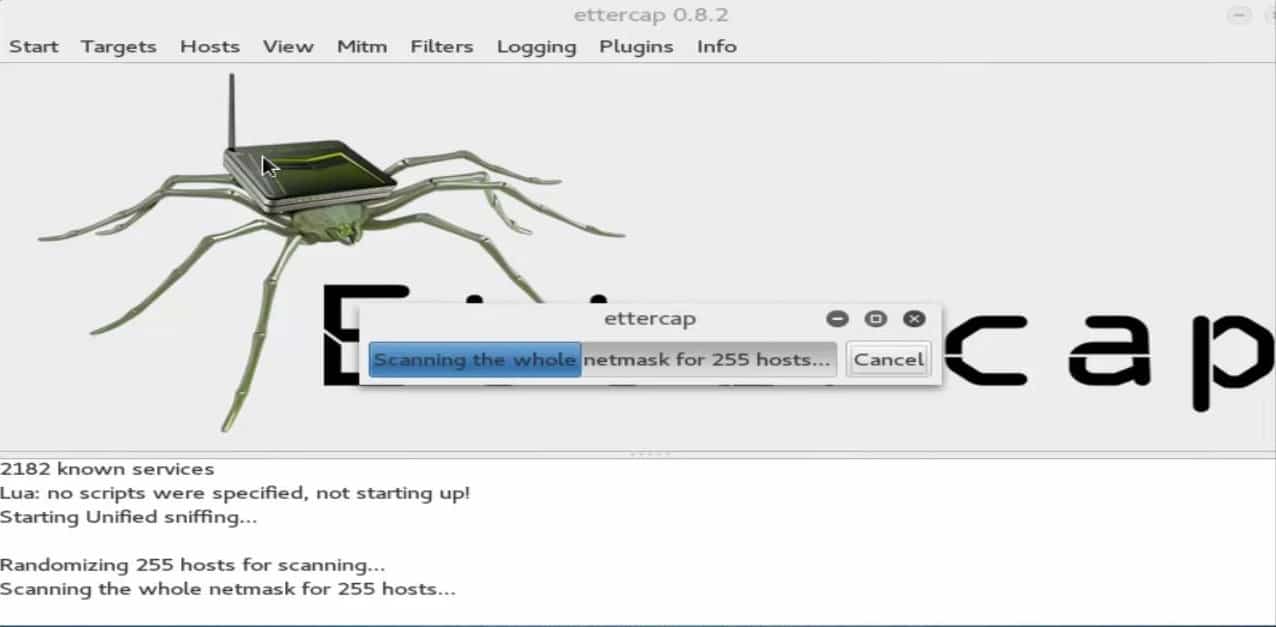Click 'Lua: no scripts were specified' log line

tap(235, 493)
